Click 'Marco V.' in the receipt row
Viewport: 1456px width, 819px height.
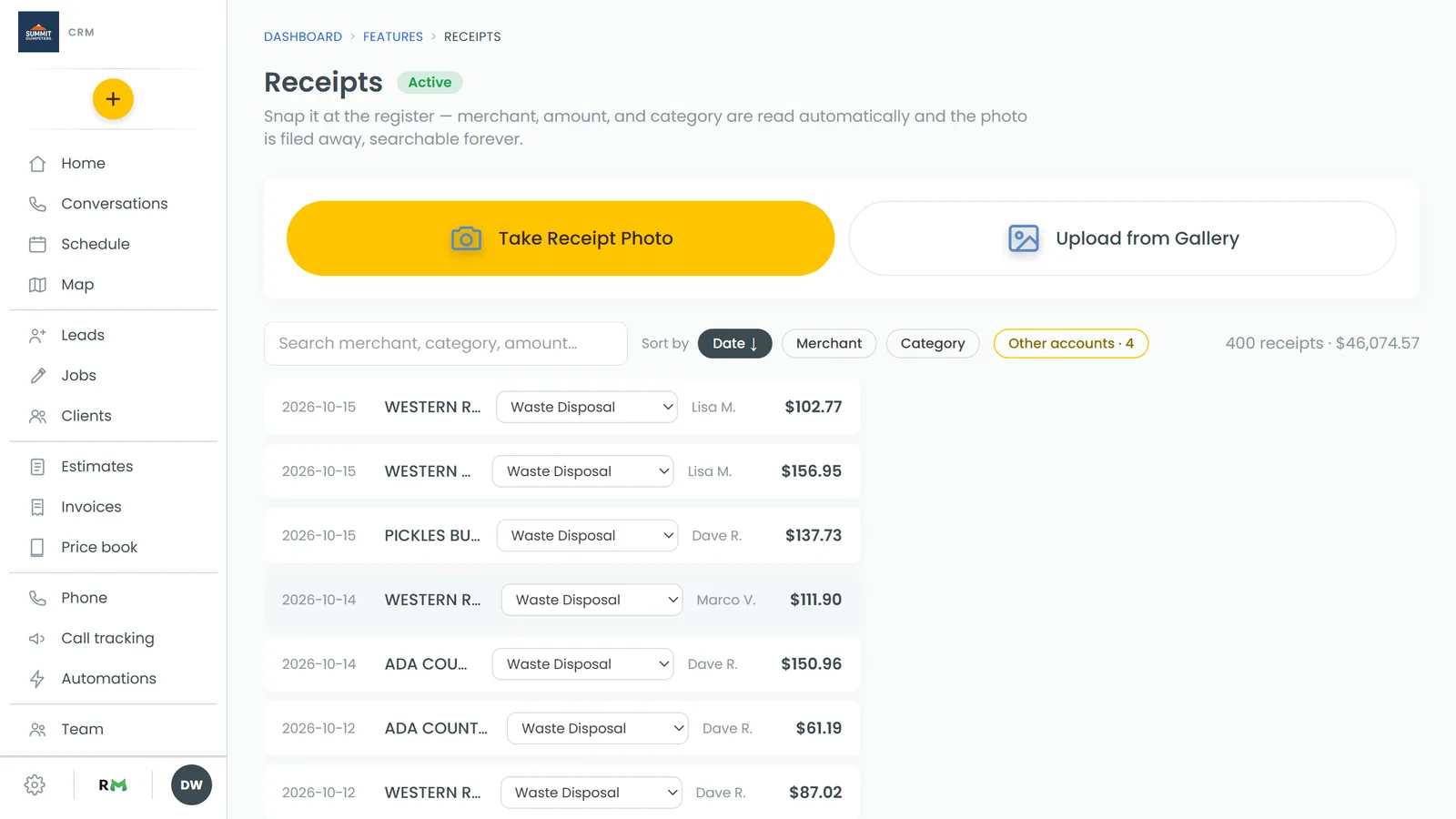click(726, 601)
